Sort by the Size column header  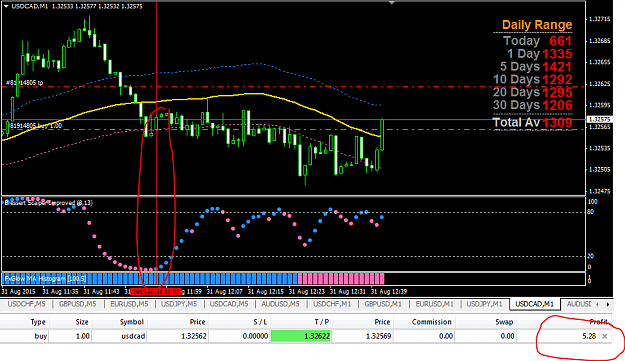coord(81,322)
